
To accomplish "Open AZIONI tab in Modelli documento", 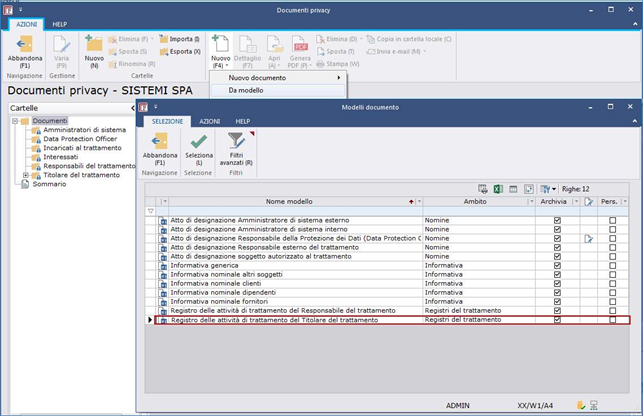I will [x=210, y=121].
